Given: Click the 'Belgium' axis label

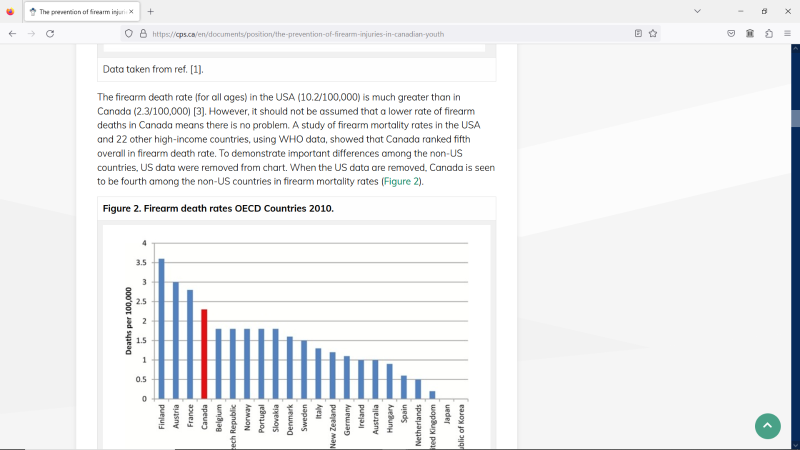Looking at the screenshot, I should [219, 418].
